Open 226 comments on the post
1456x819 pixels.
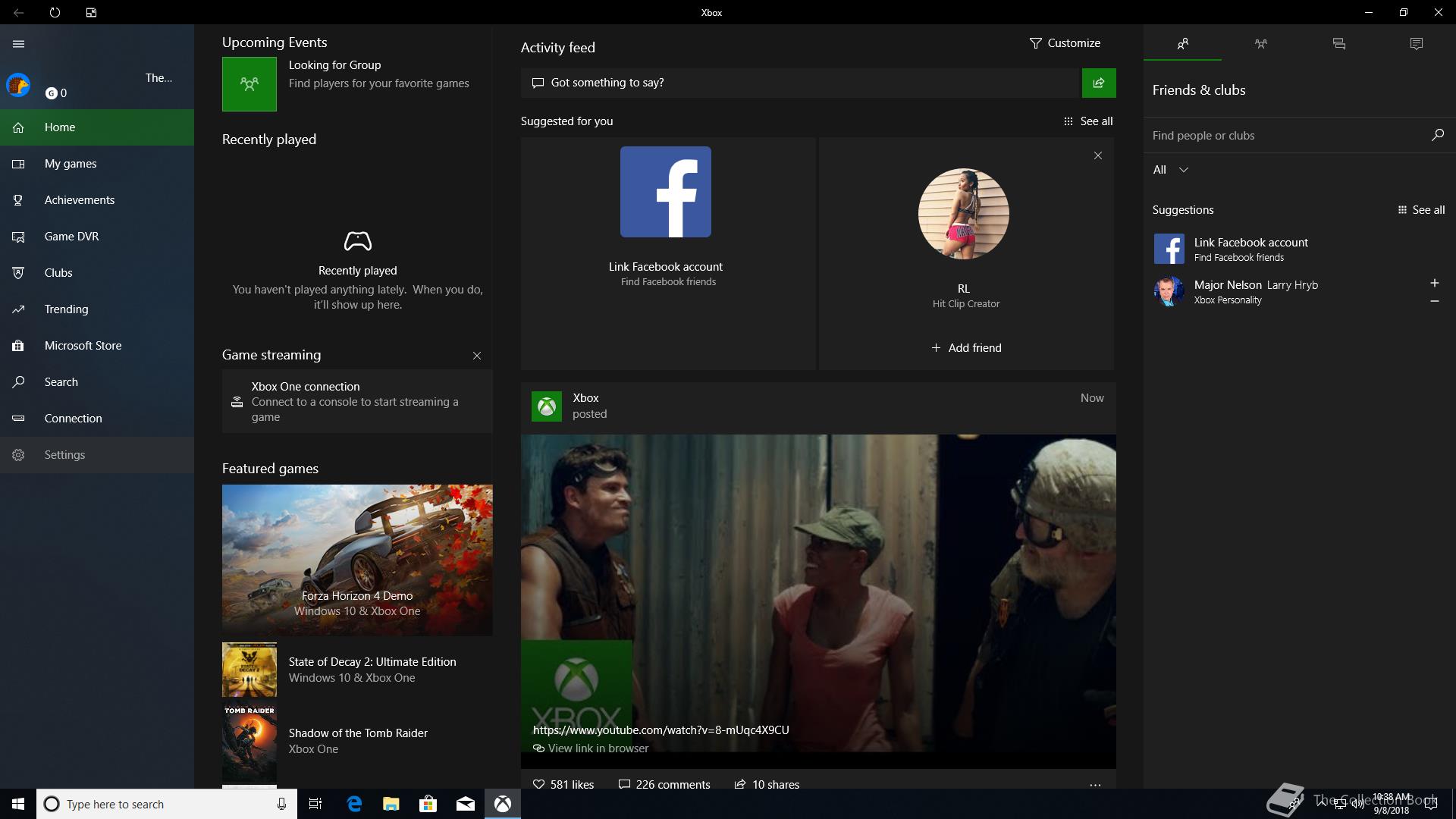(x=664, y=784)
